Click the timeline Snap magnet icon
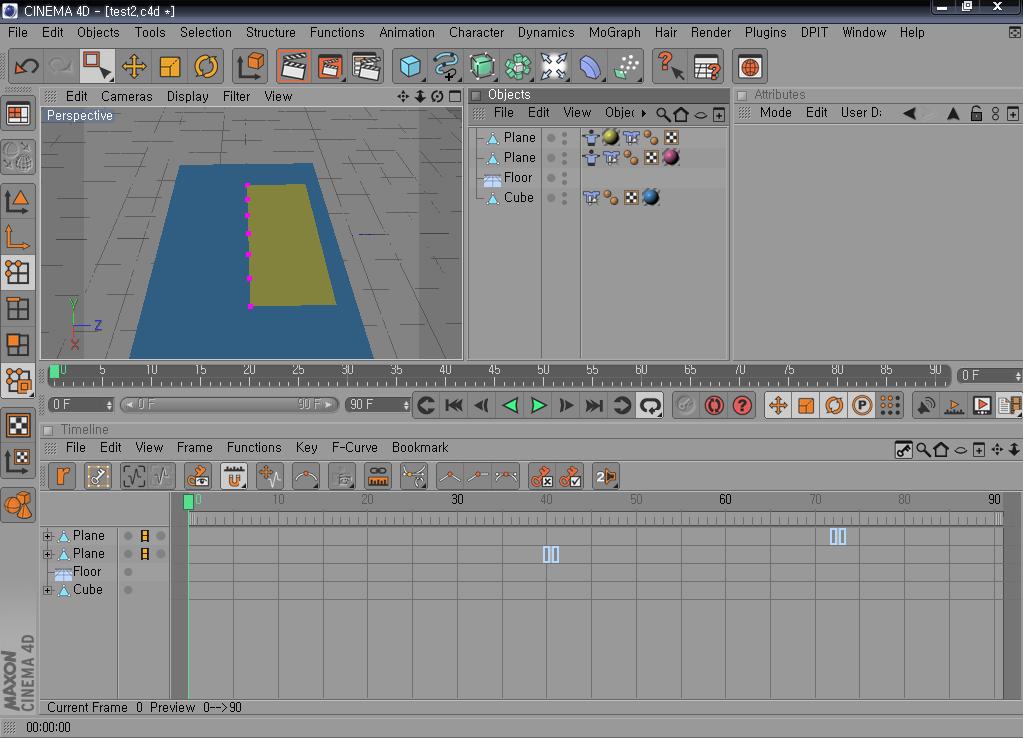Screen dimensions: 1023x738 234,476
